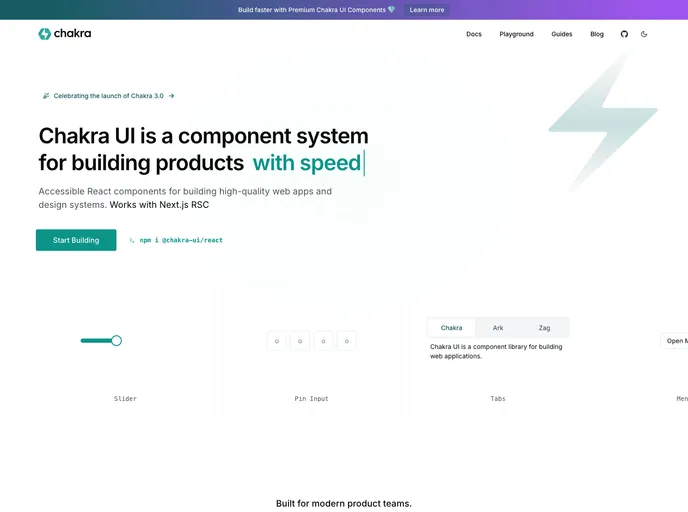Switch to the Ark tab
688x512 pixels.
[x=498, y=328]
